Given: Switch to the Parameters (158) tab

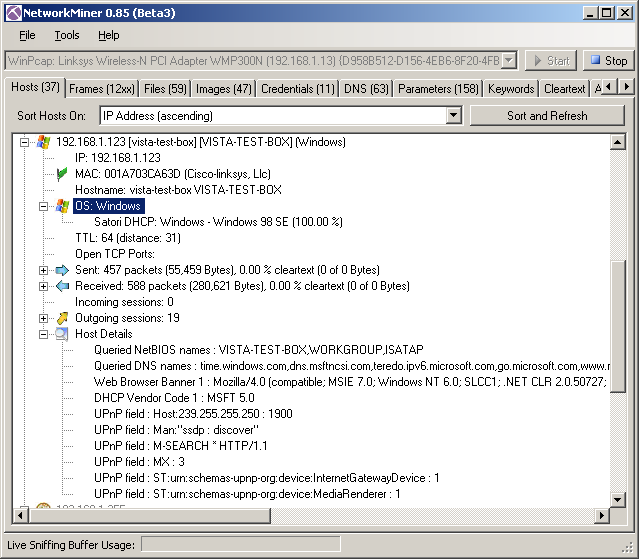Looking at the screenshot, I should click(x=438, y=89).
